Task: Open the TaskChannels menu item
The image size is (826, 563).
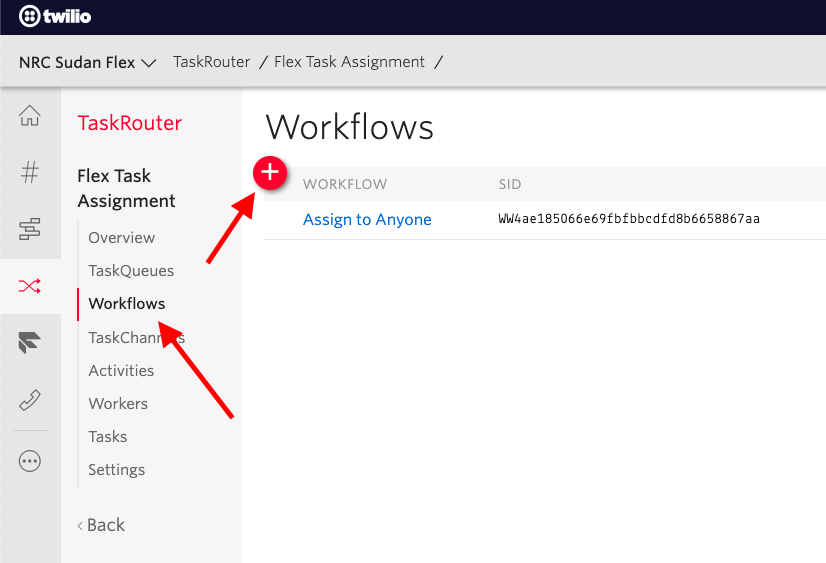Action: (x=136, y=337)
